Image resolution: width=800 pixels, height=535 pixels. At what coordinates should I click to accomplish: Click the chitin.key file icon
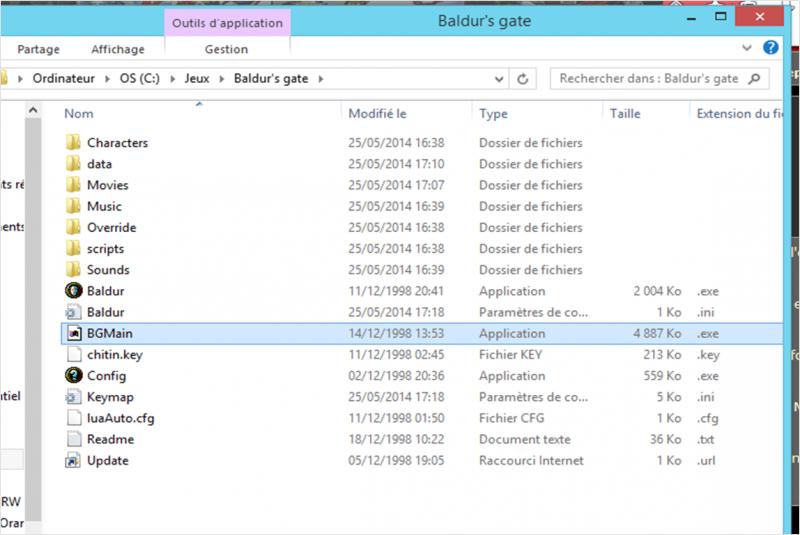point(74,354)
